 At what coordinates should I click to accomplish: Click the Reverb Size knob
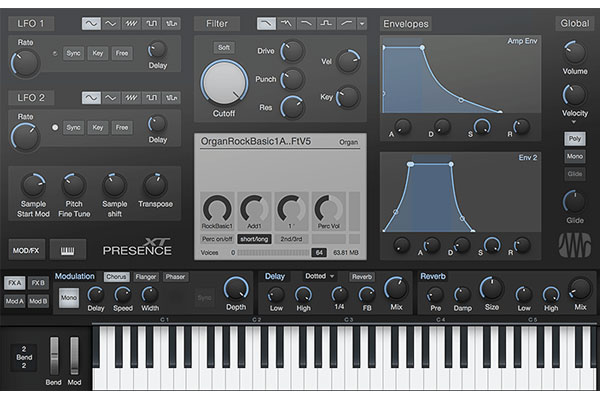[x=492, y=289]
